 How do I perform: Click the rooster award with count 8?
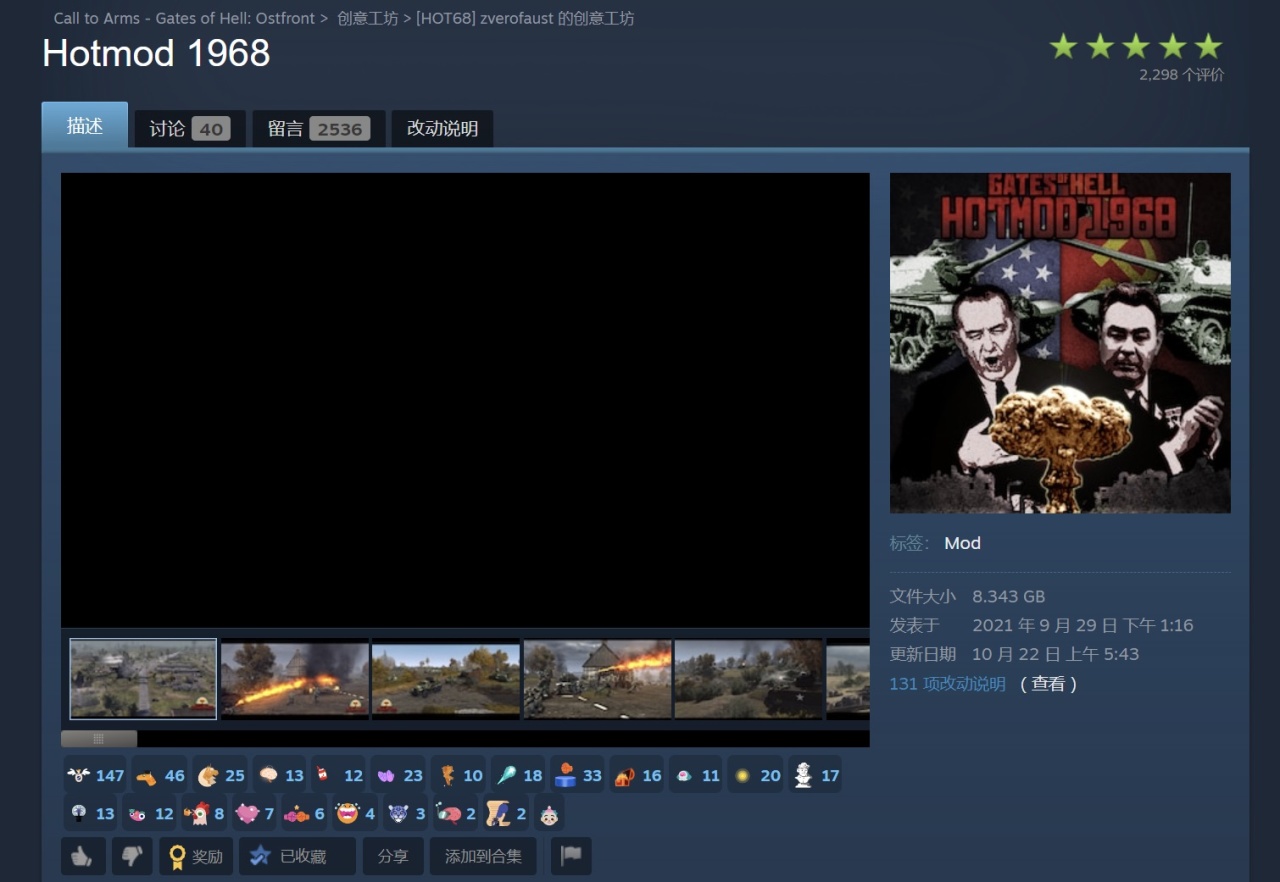coord(205,814)
